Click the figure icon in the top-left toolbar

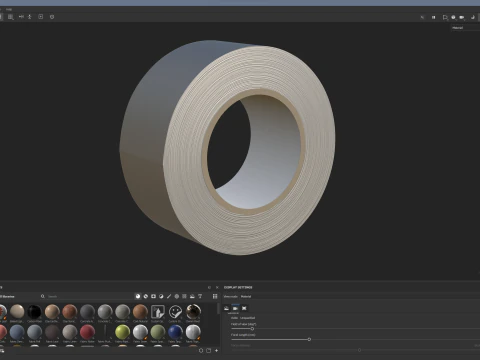[30, 17]
